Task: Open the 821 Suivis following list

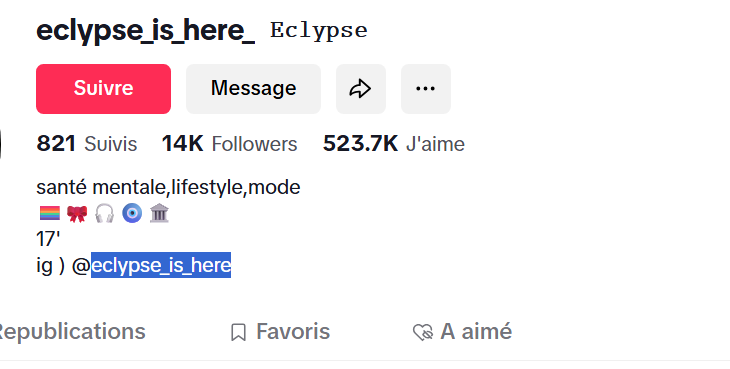Action: click(87, 144)
